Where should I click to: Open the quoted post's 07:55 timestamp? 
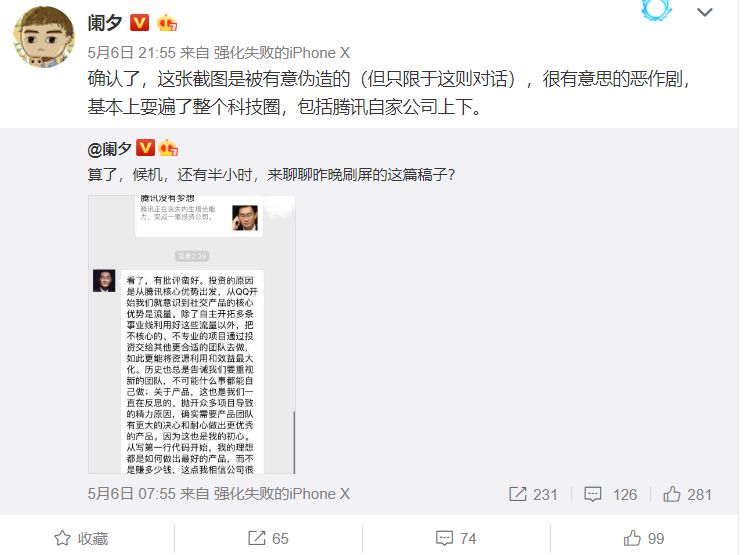pyautogui.click(x=132, y=494)
